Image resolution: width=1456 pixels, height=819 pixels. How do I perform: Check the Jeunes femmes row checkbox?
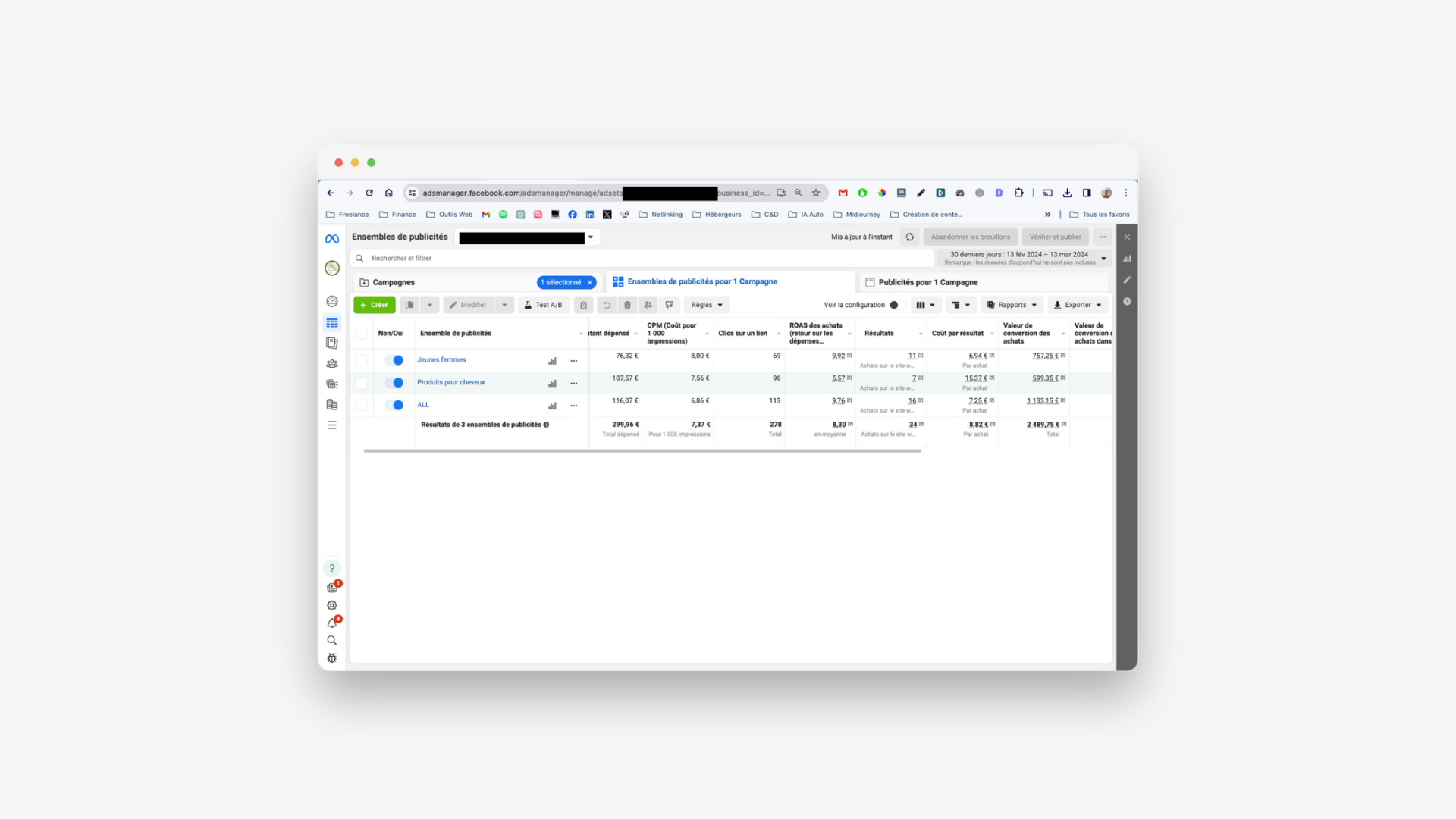(x=362, y=361)
